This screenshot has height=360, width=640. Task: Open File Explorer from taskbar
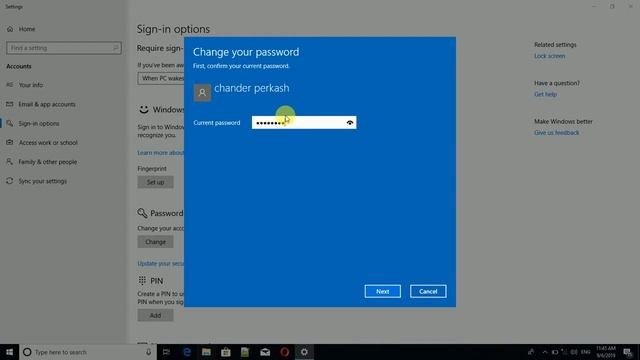click(x=206, y=352)
